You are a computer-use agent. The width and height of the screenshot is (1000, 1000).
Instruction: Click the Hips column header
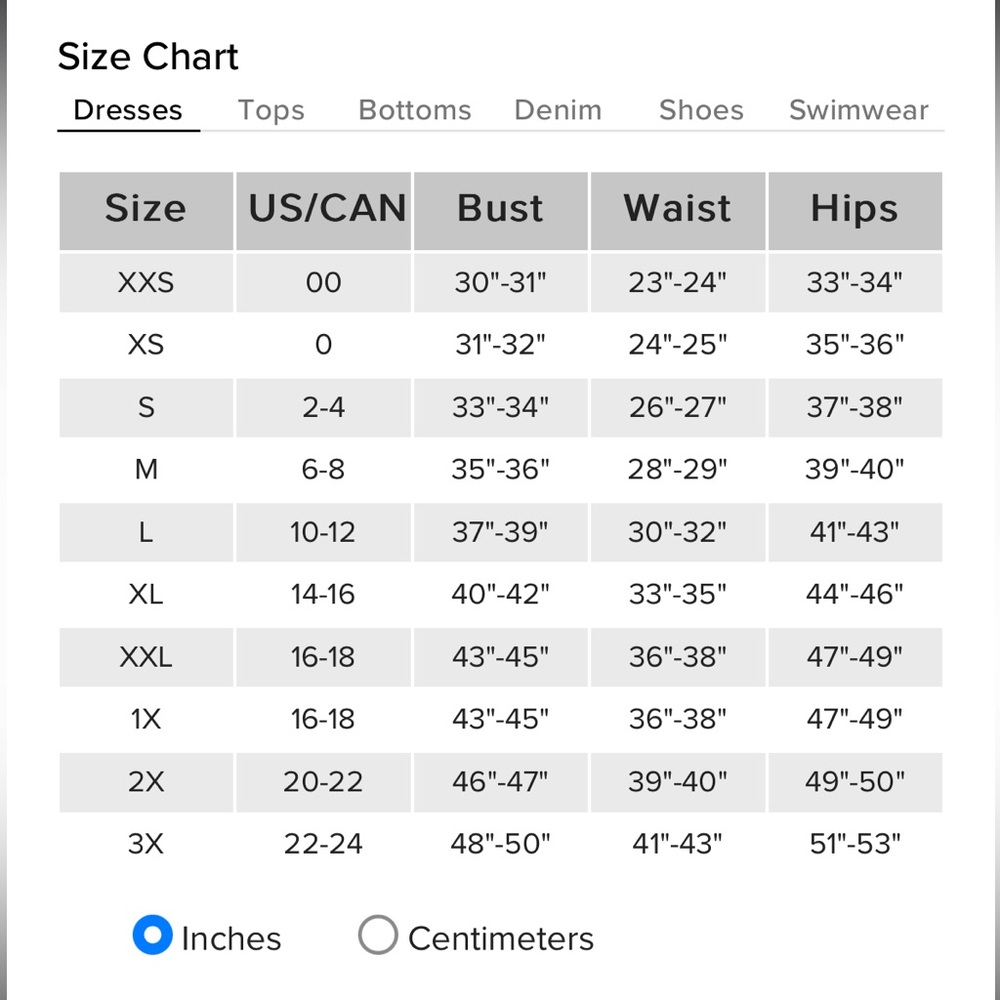point(854,209)
